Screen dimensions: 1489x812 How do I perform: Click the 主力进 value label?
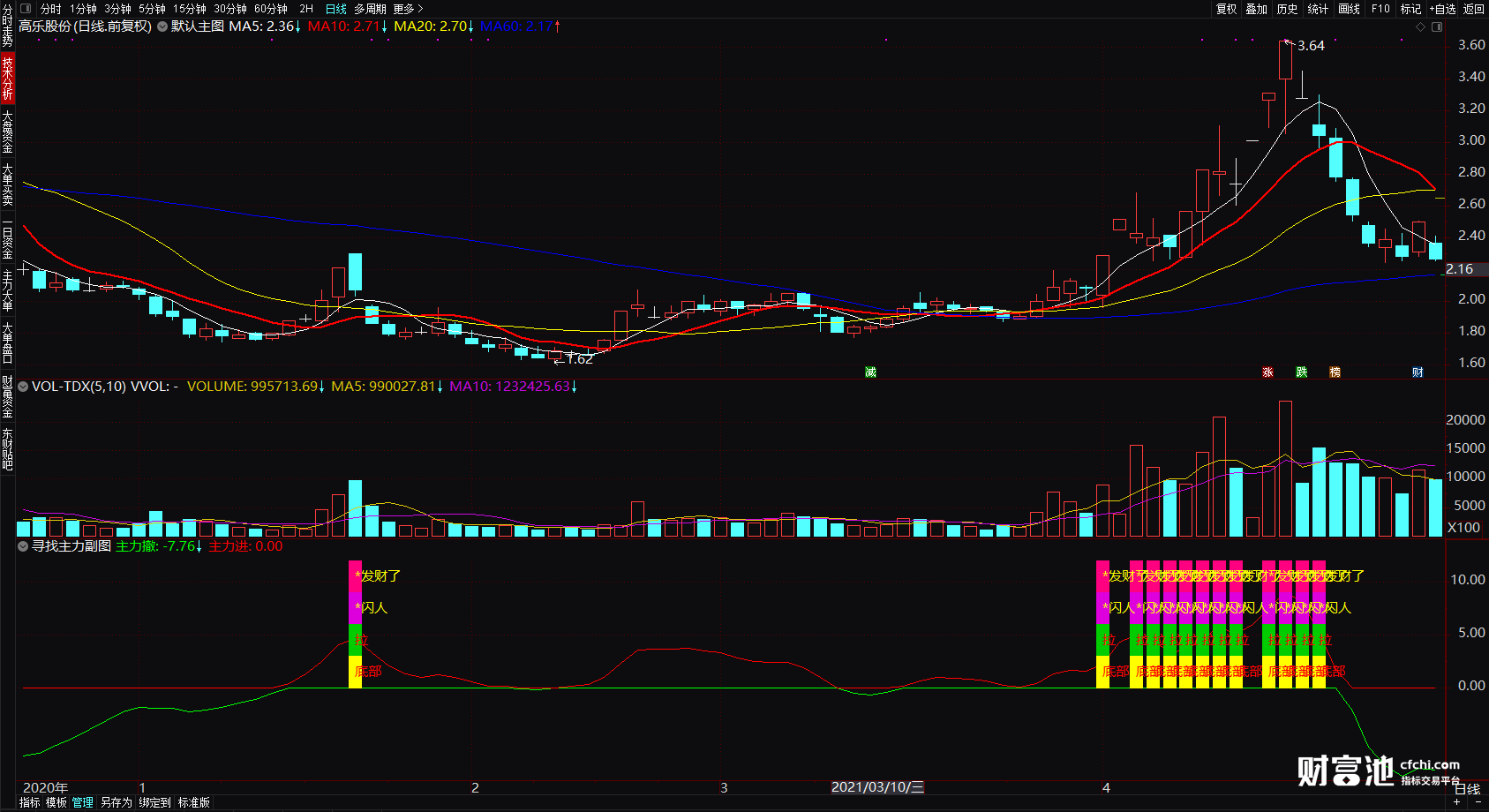point(245,546)
